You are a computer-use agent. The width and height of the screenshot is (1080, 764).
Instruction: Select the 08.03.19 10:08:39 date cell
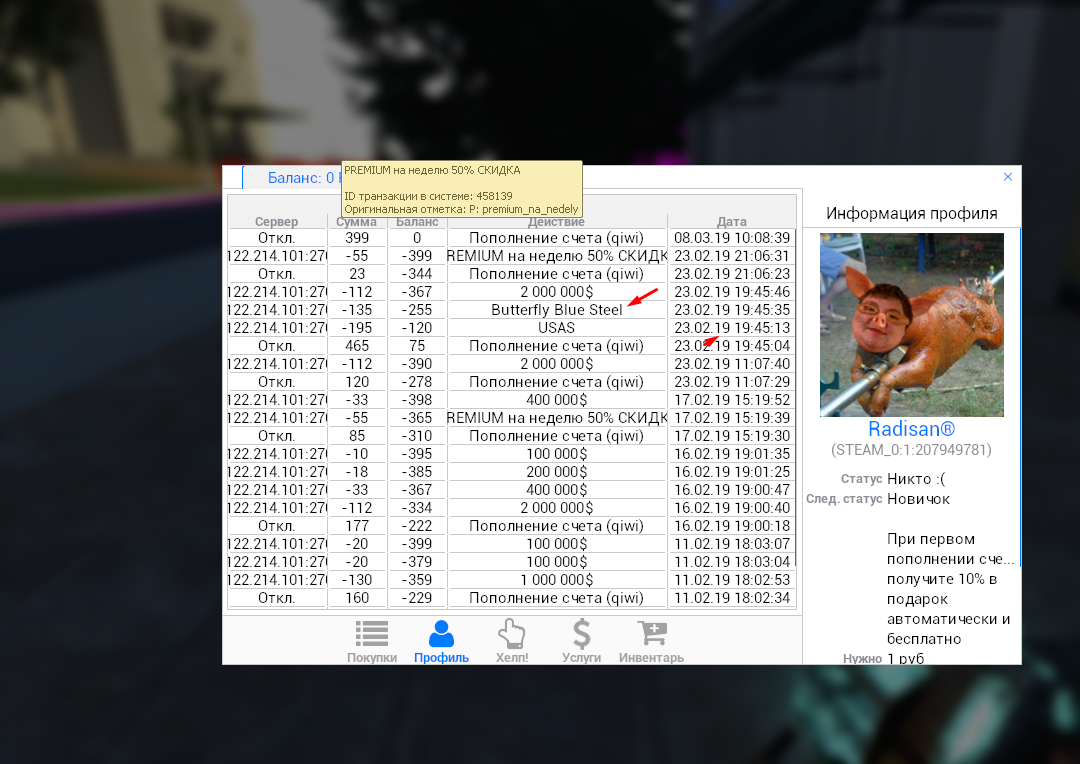click(731, 238)
